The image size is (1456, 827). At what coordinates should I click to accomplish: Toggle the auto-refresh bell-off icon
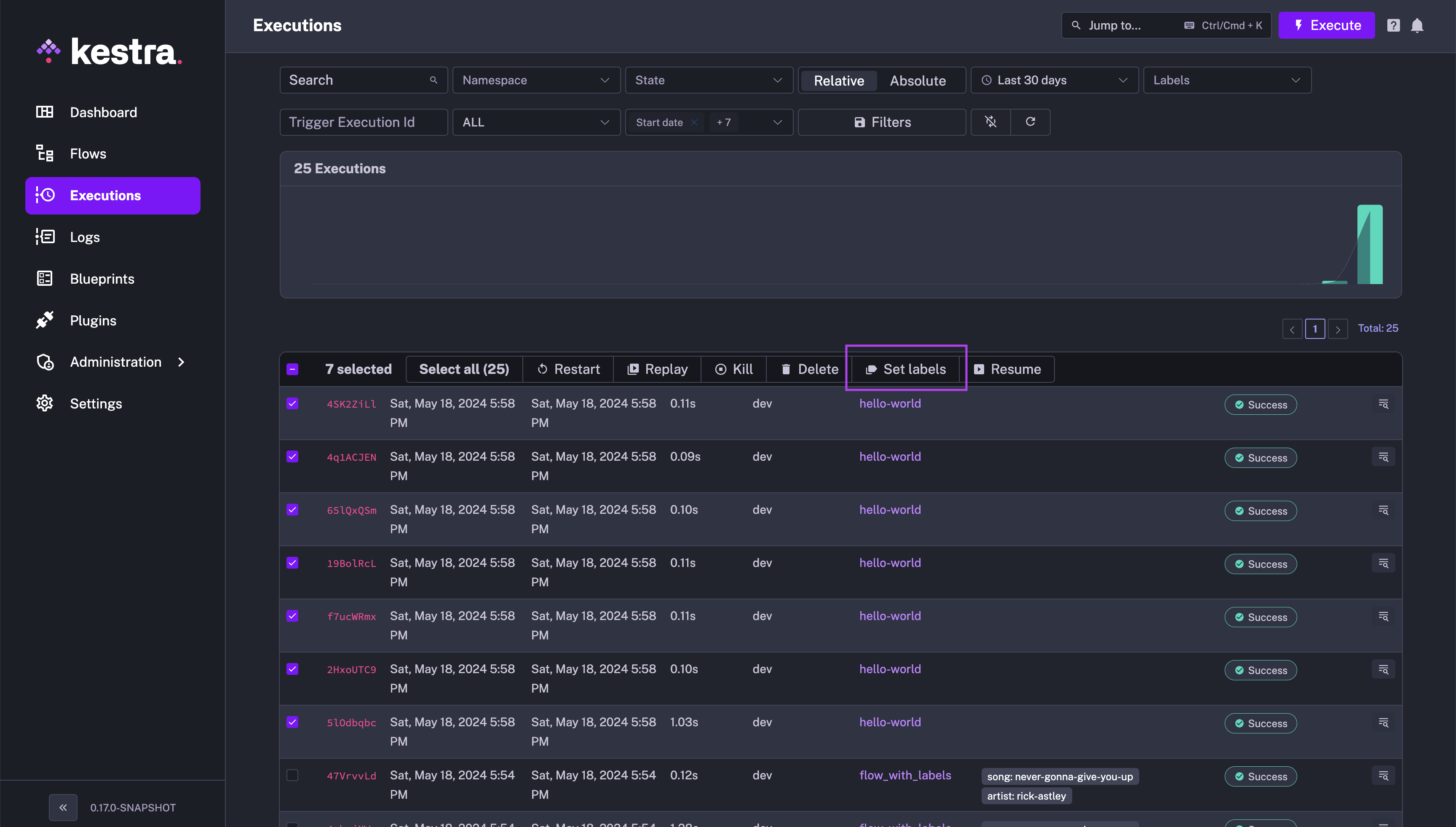[x=990, y=121]
